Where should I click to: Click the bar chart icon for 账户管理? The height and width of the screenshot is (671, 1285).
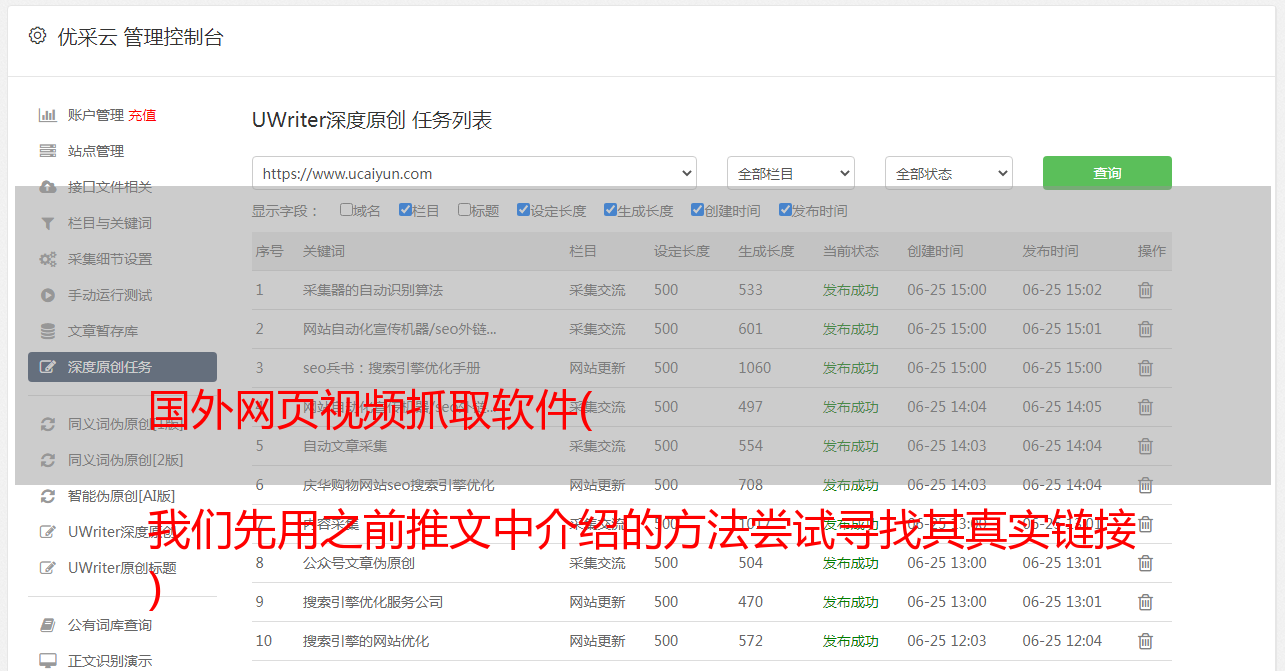pyautogui.click(x=47, y=115)
